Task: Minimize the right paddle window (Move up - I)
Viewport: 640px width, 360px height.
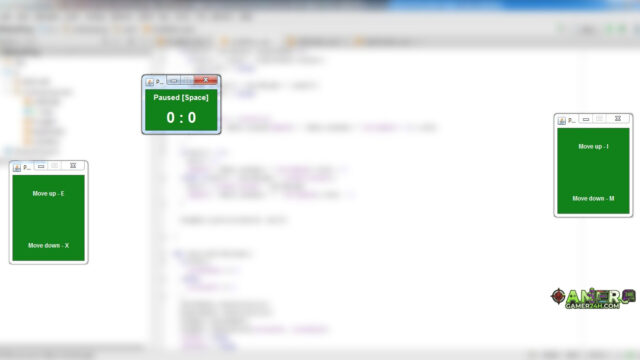Action: tap(586, 119)
